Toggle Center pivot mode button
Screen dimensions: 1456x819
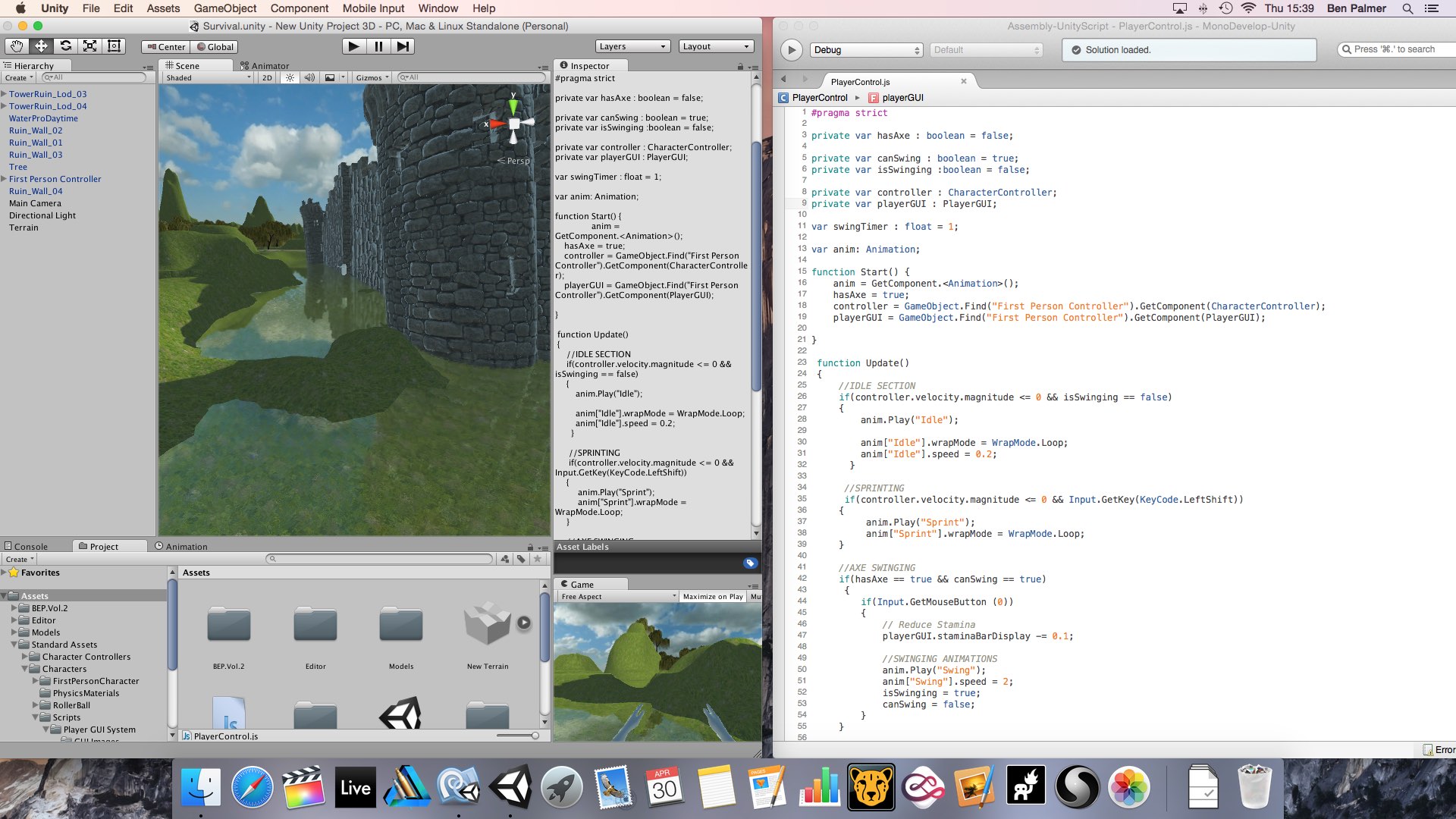click(166, 46)
